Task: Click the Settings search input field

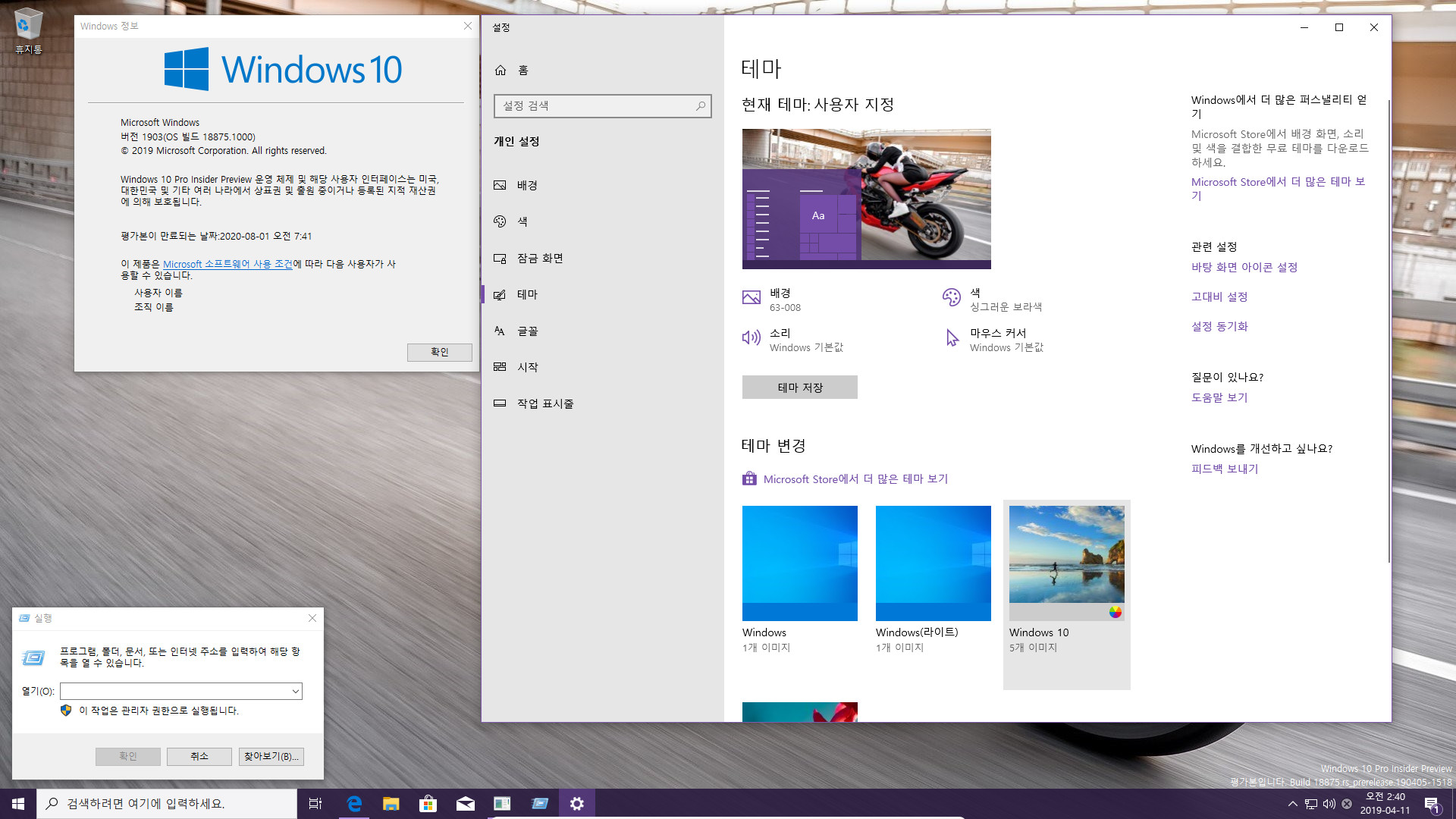Action: click(603, 106)
